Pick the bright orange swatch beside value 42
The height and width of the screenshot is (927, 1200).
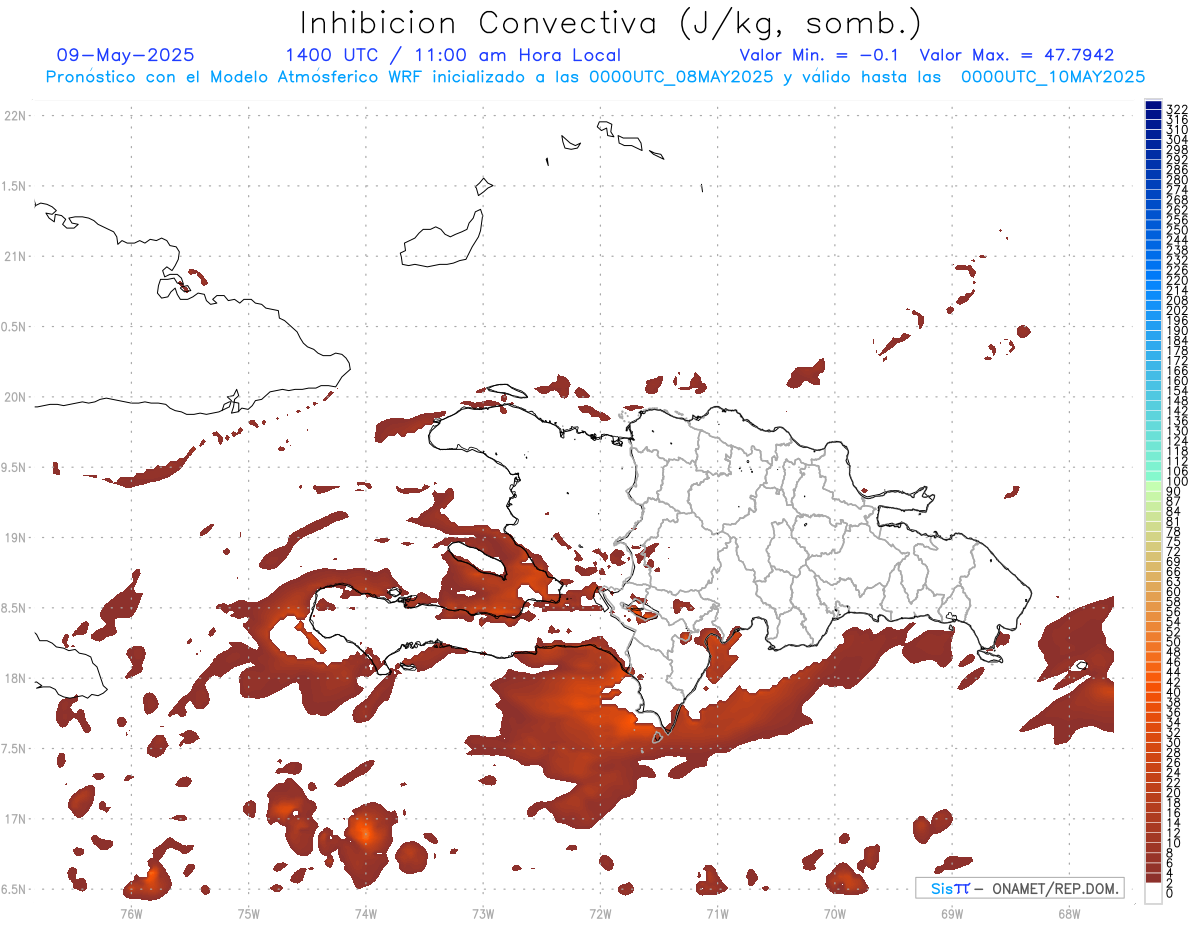[1154, 677]
